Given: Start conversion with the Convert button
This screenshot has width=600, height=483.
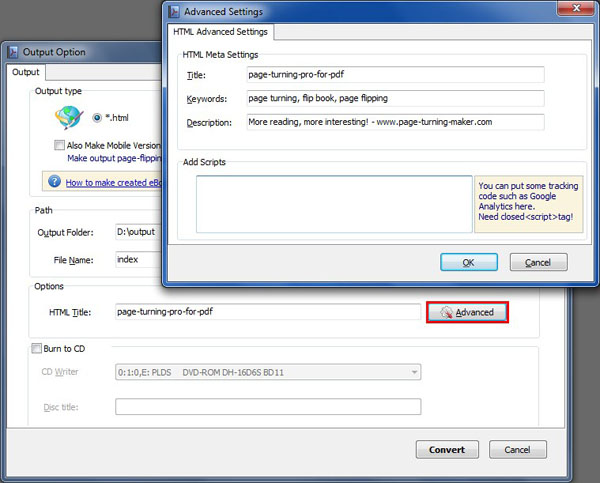Looking at the screenshot, I should [447, 449].
